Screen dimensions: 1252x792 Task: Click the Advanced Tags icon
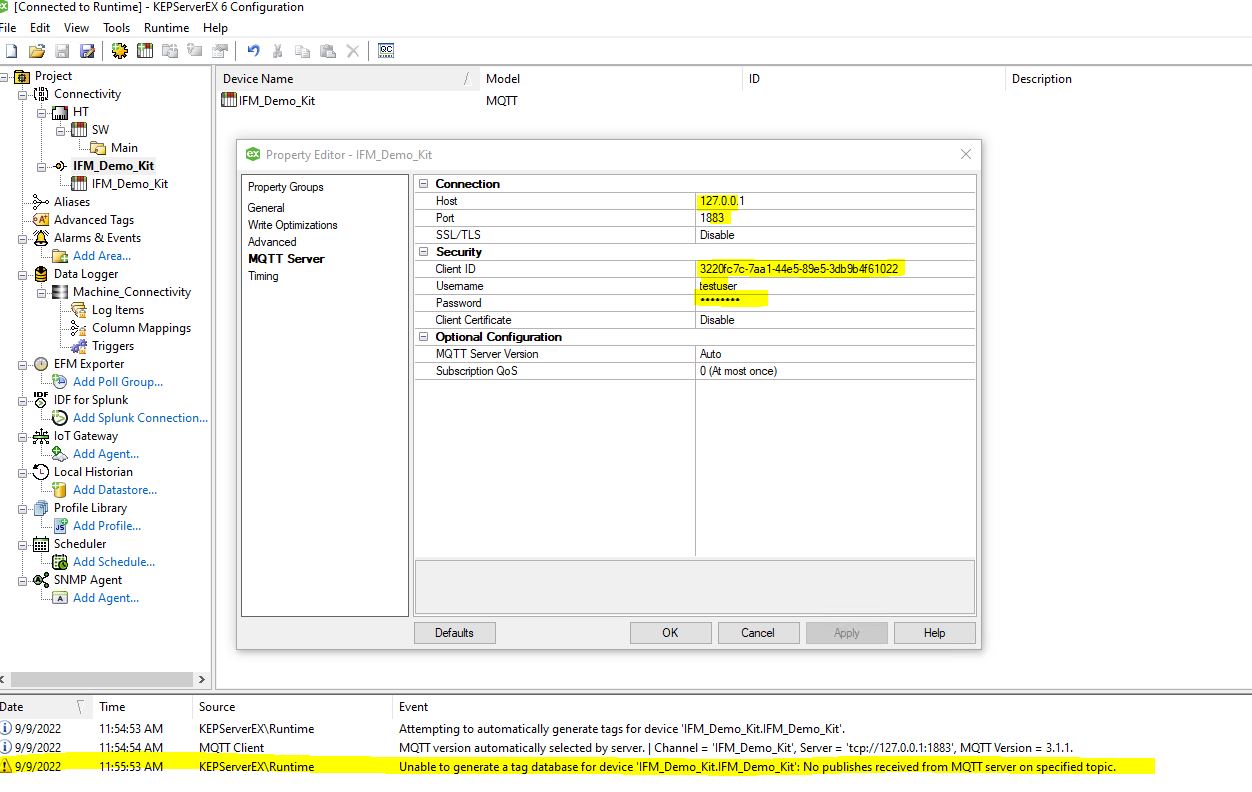41,220
